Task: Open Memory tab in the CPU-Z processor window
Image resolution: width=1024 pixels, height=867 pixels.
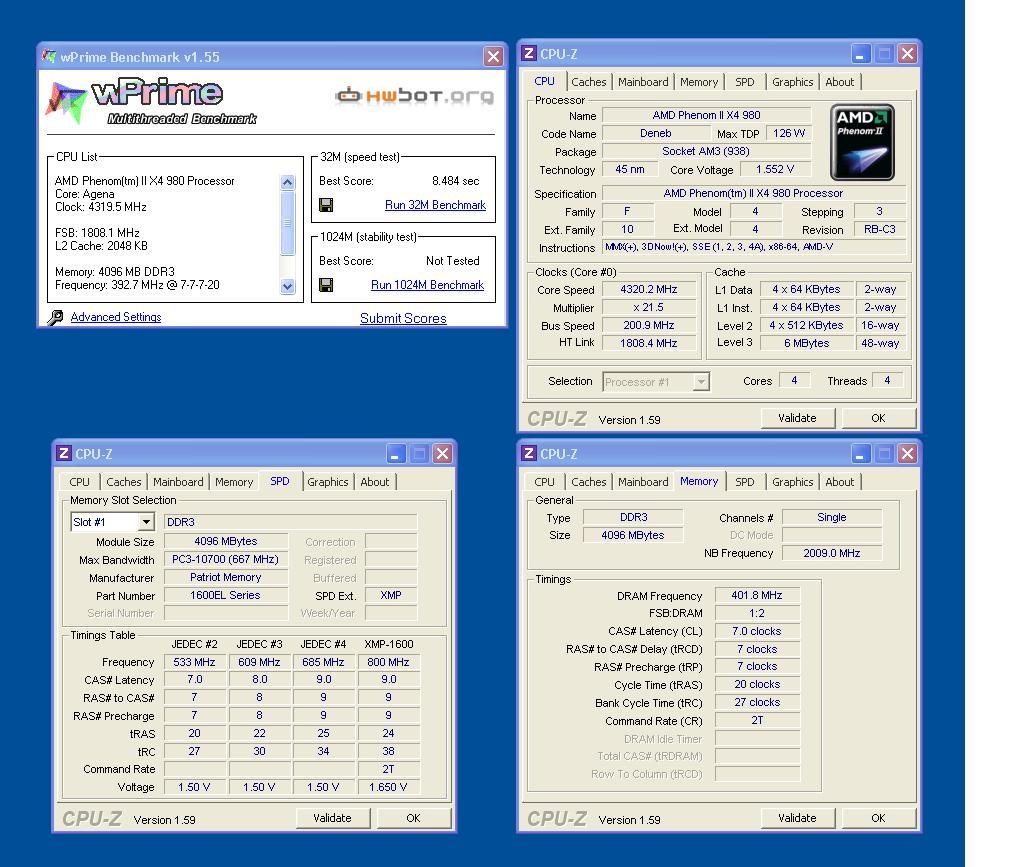Action: coord(698,82)
